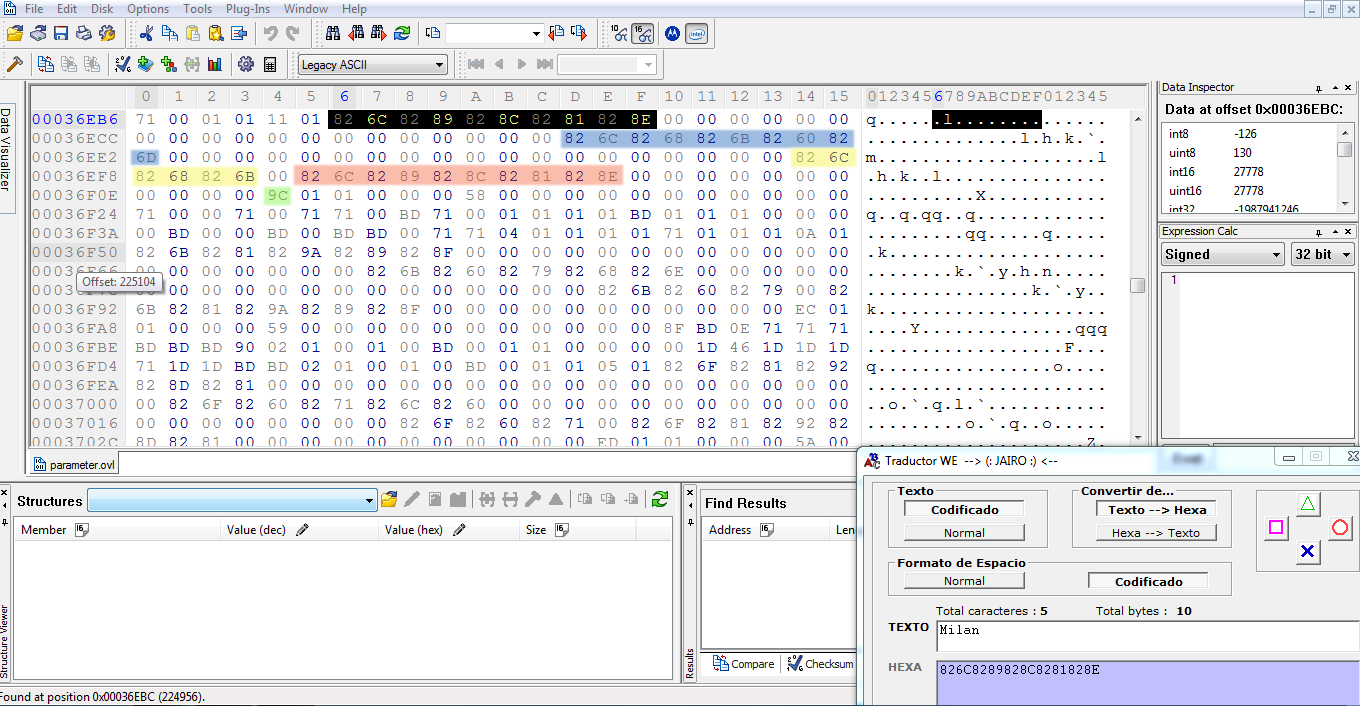Select Codificado under Texto group
Screen dimensions: 1360x706
965,509
